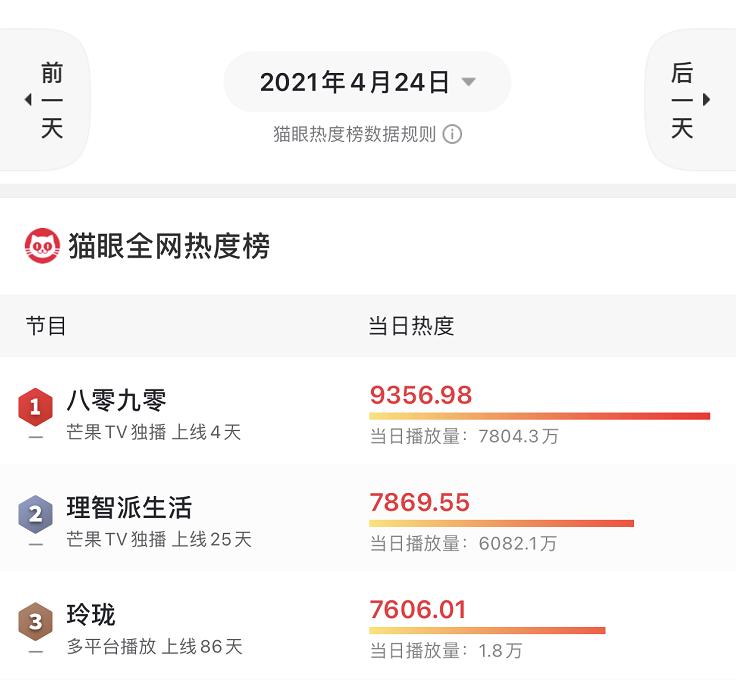Click the rank 1 red badge
This screenshot has width=736, height=680.
[36, 406]
